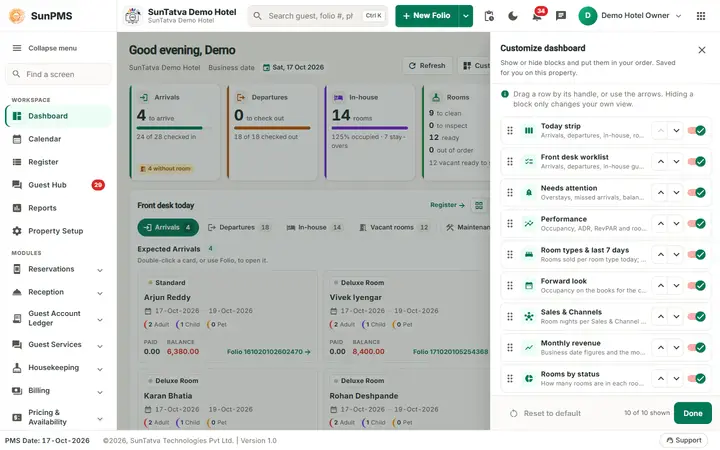720x450 pixels.
Task: Grab the drag handle of Performance row
Action: [510, 224]
